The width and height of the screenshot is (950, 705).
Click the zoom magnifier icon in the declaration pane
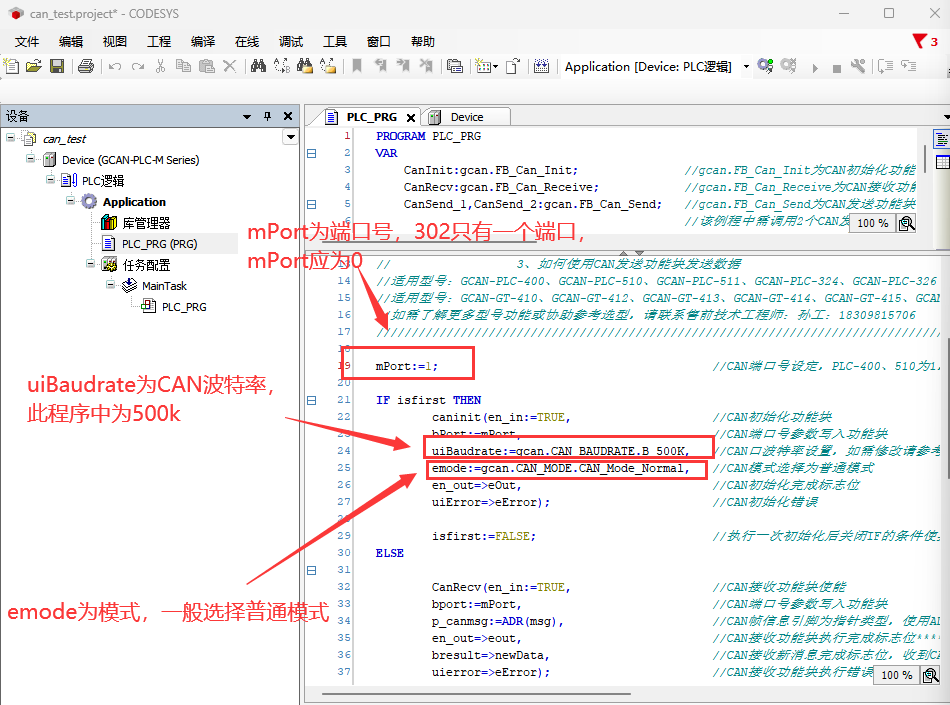[906, 223]
